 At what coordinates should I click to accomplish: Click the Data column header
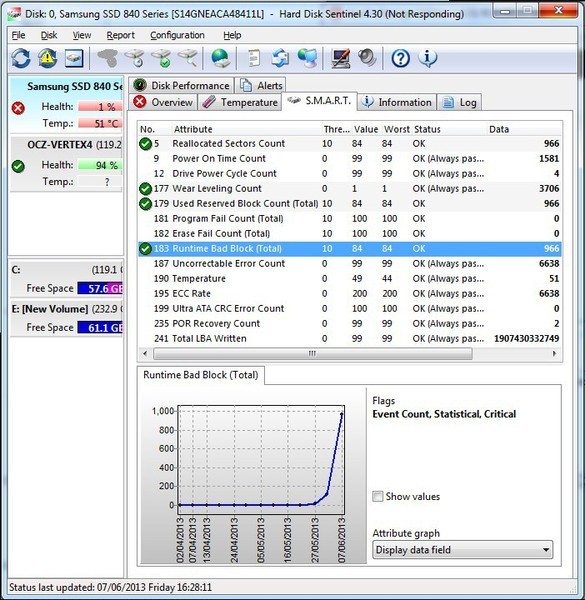tap(524, 129)
